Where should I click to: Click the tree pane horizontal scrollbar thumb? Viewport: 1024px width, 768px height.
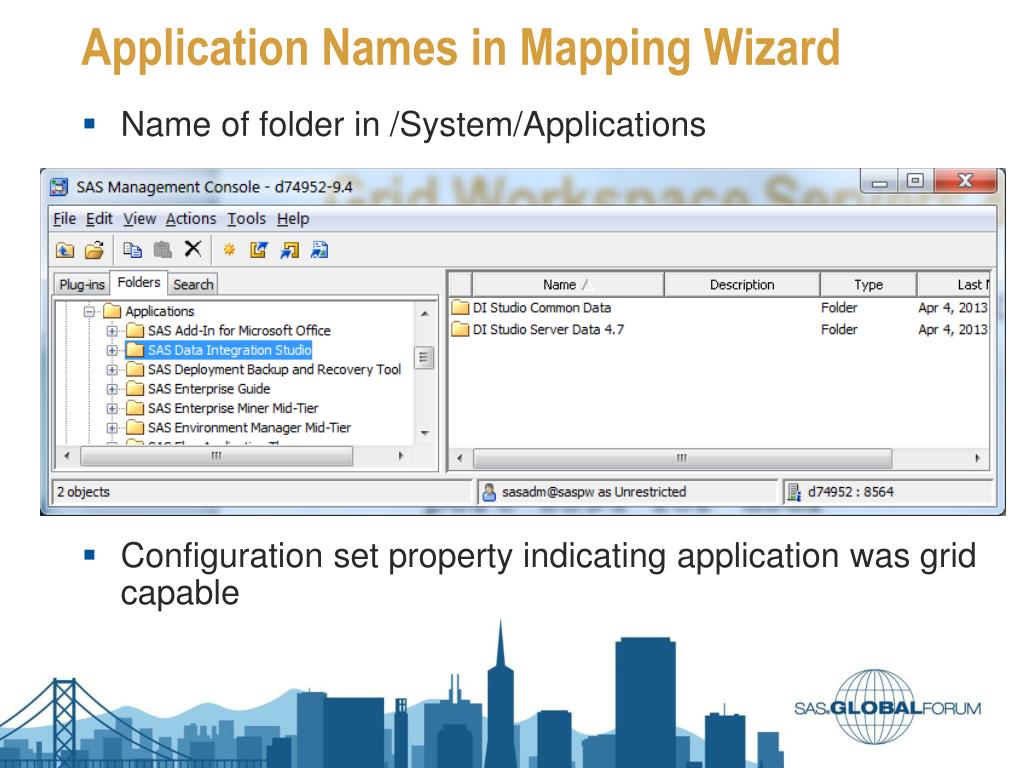pyautogui.click(x=217, y=456)
